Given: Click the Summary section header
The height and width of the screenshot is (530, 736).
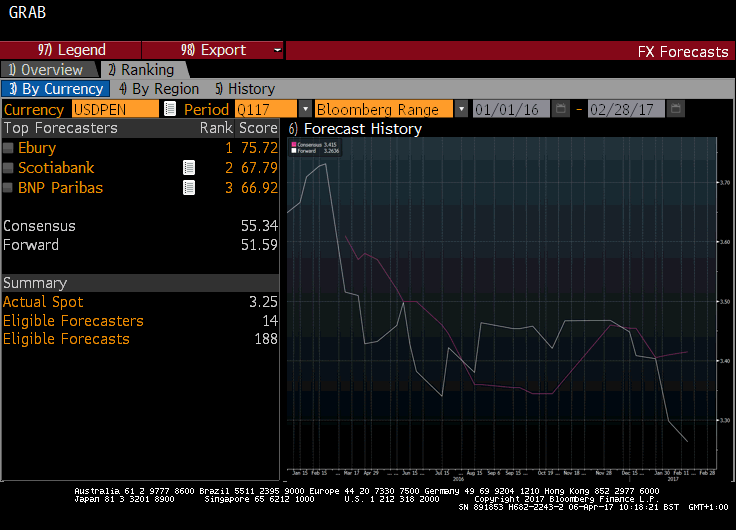Looking at the screenshot, I should (x=140, y=283).
